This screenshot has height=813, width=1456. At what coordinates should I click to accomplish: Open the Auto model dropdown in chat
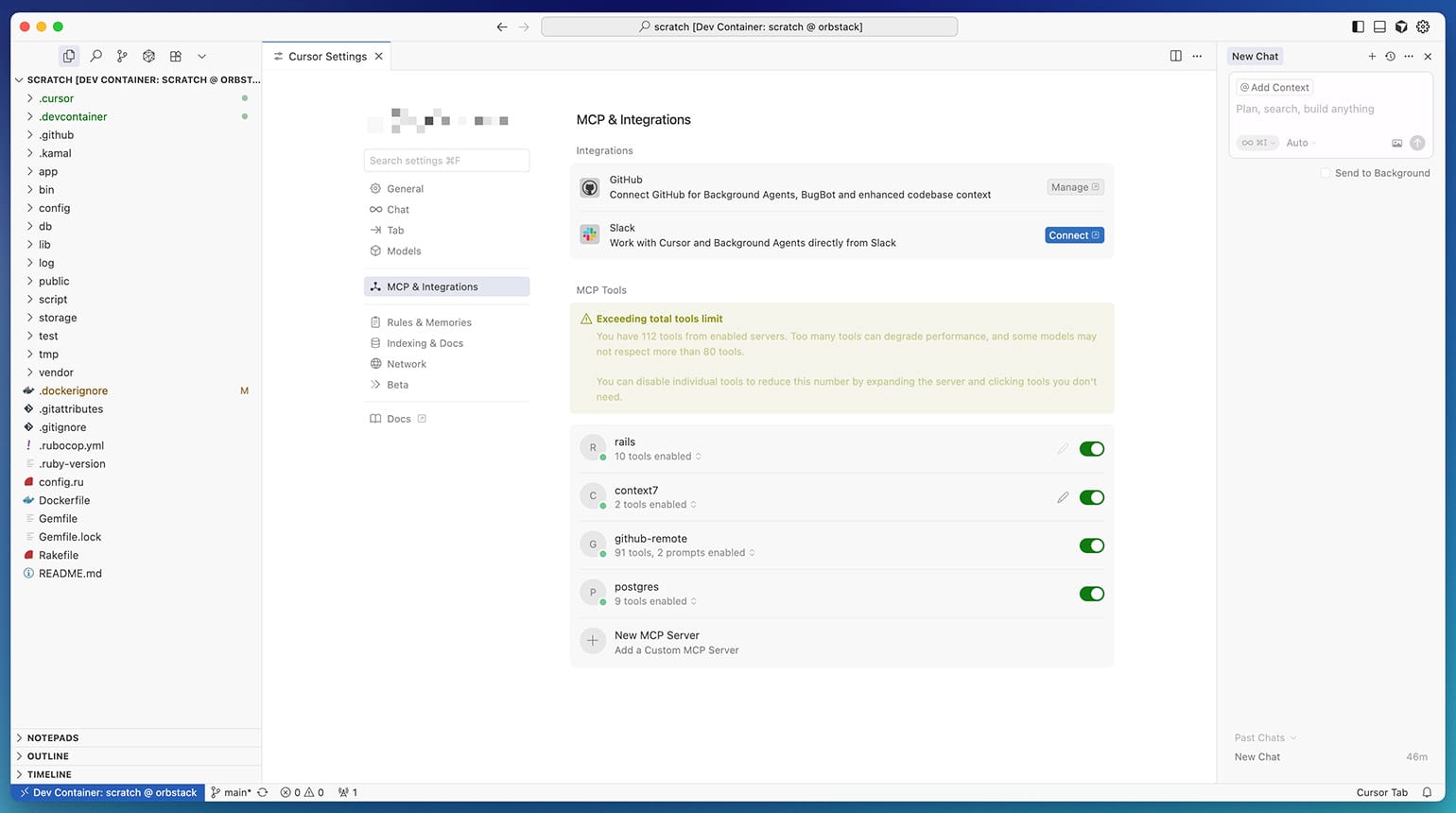[1300, 143]
